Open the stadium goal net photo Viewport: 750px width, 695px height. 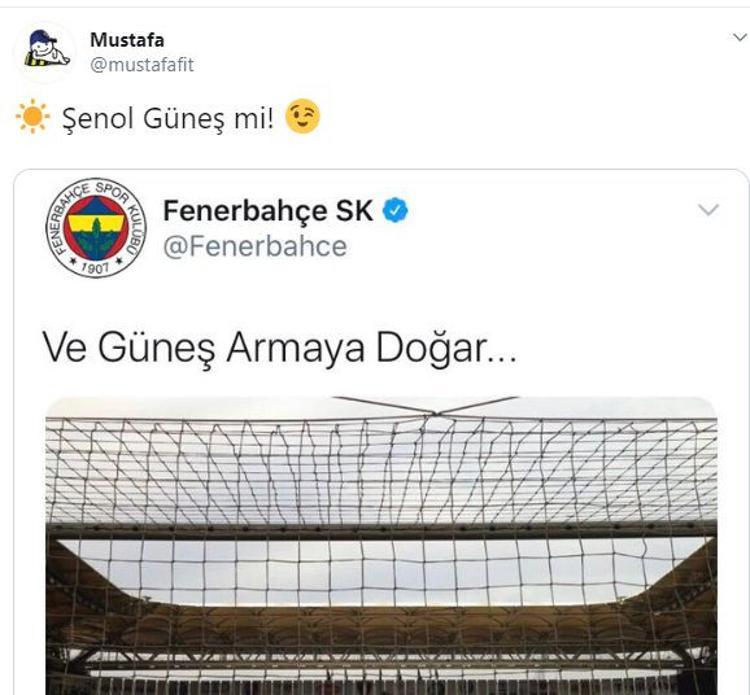[x=381, y=545]
